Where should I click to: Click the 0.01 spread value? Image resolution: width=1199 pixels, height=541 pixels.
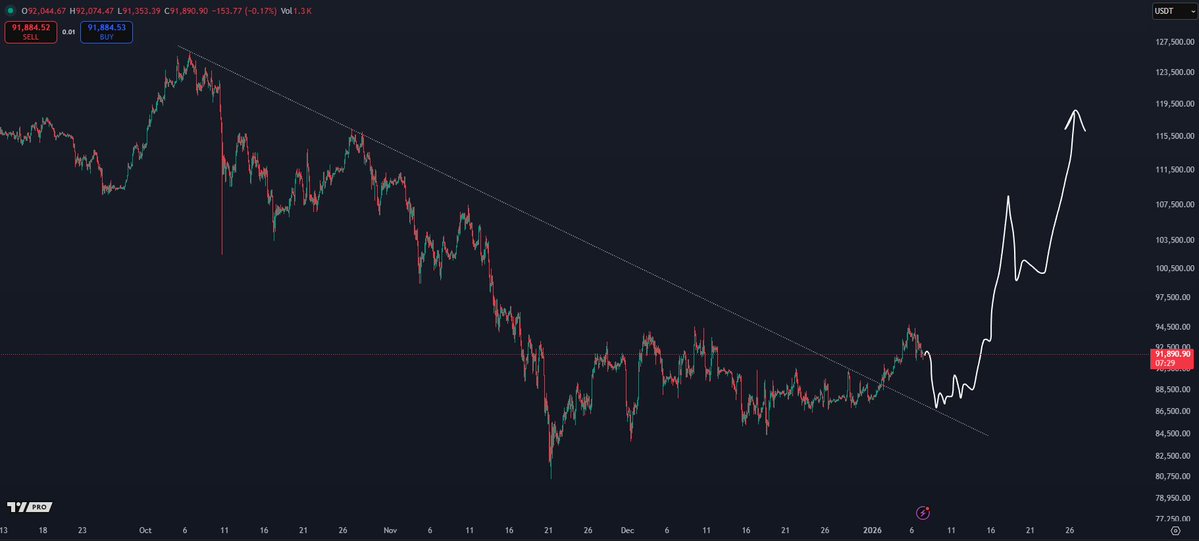point(68,32)
